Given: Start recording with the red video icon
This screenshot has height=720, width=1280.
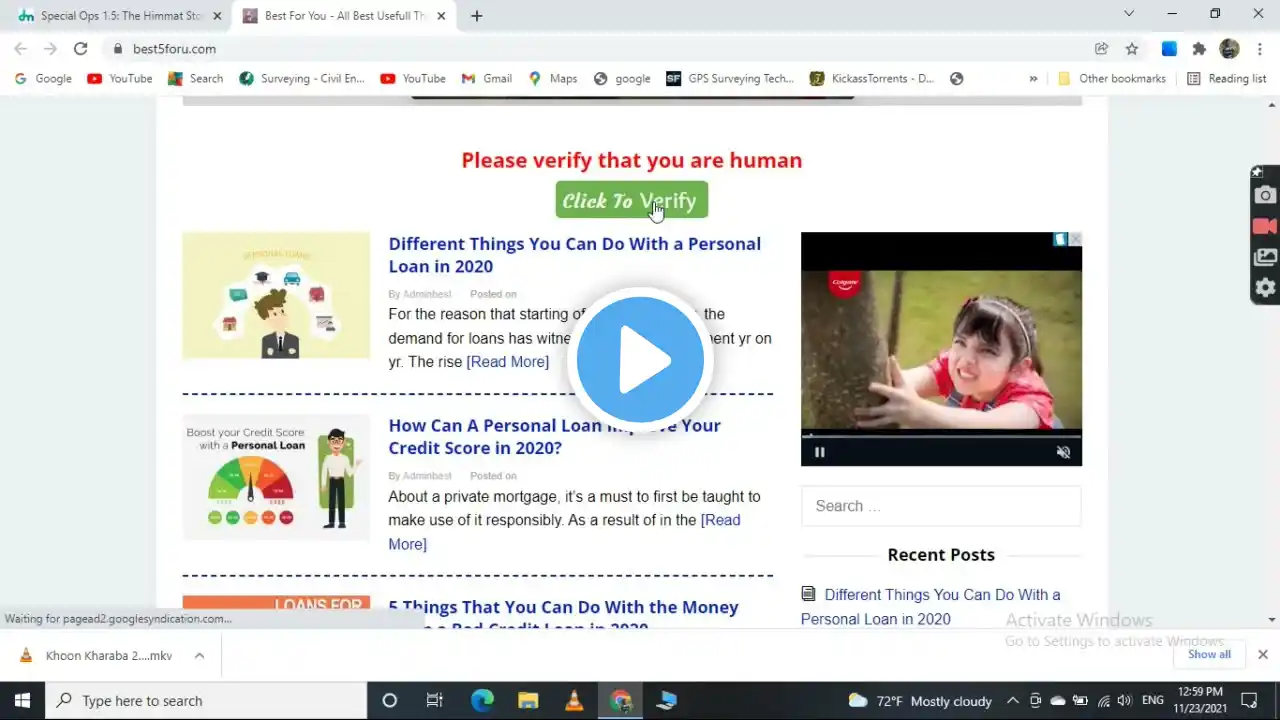Looking at the screenshot, I should 1265,226.
